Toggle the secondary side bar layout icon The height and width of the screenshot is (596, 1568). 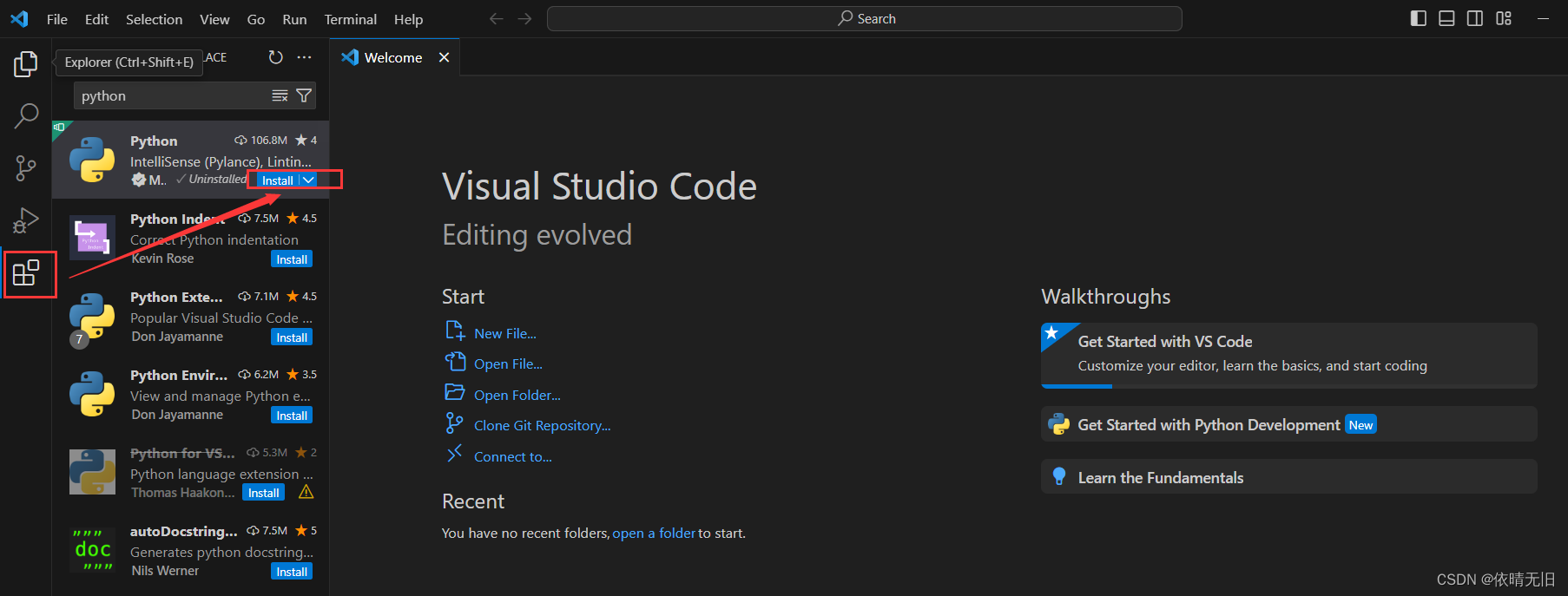pos(1475,18)
